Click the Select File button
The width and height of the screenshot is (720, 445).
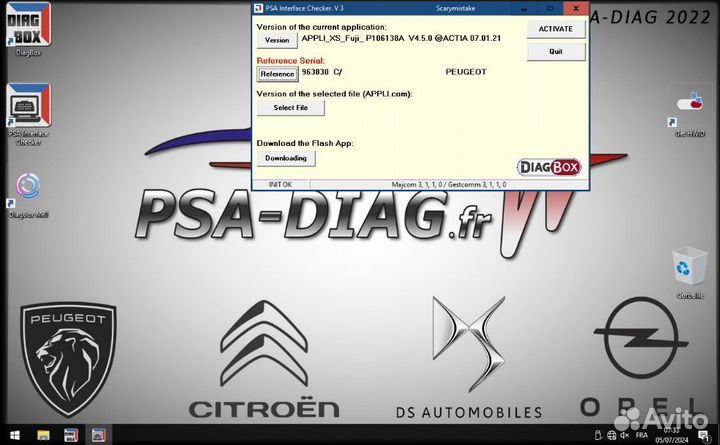[290, 108]
